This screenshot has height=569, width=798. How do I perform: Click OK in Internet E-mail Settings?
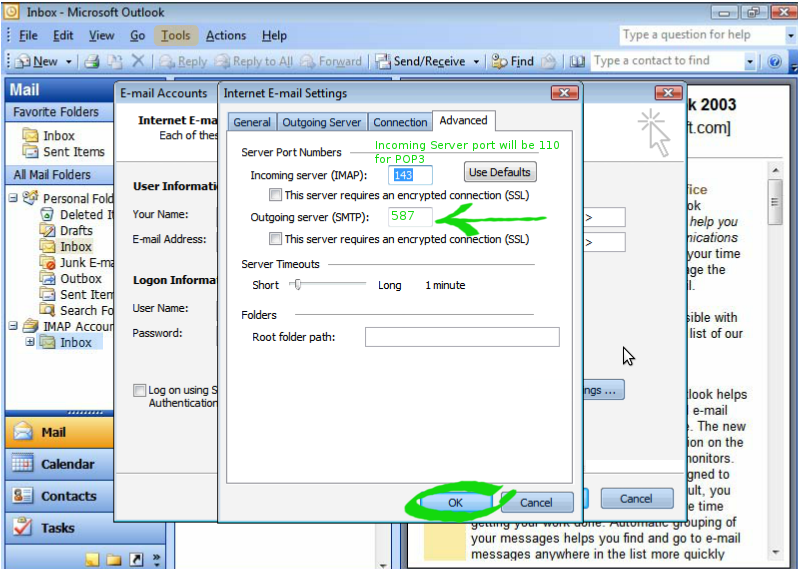(x=455, y=503)
